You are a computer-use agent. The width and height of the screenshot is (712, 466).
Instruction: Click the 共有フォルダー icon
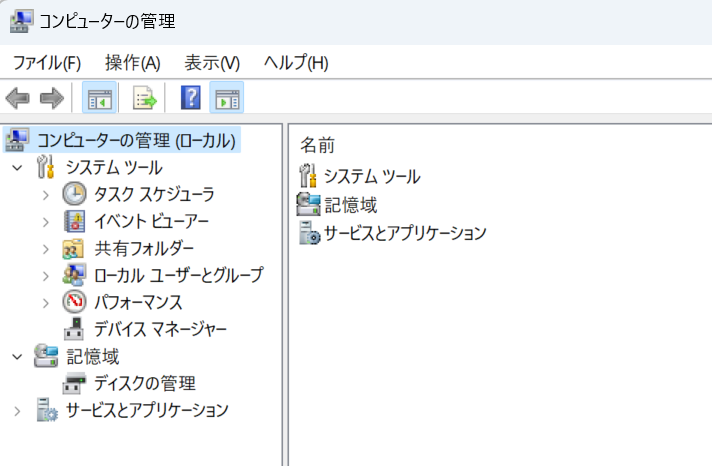point(73,248)
